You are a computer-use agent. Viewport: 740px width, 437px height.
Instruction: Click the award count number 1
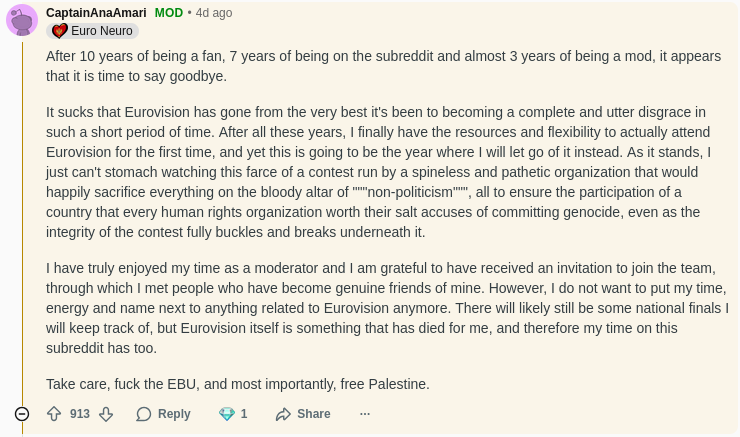244,414
